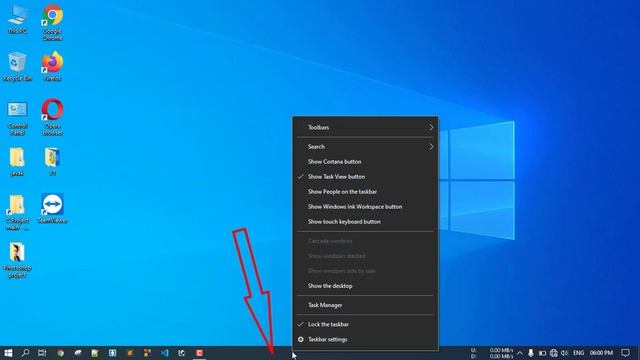Select the Recycle Bin icon
The height and width of the screenshot is (360, 640).
point(17,67)
